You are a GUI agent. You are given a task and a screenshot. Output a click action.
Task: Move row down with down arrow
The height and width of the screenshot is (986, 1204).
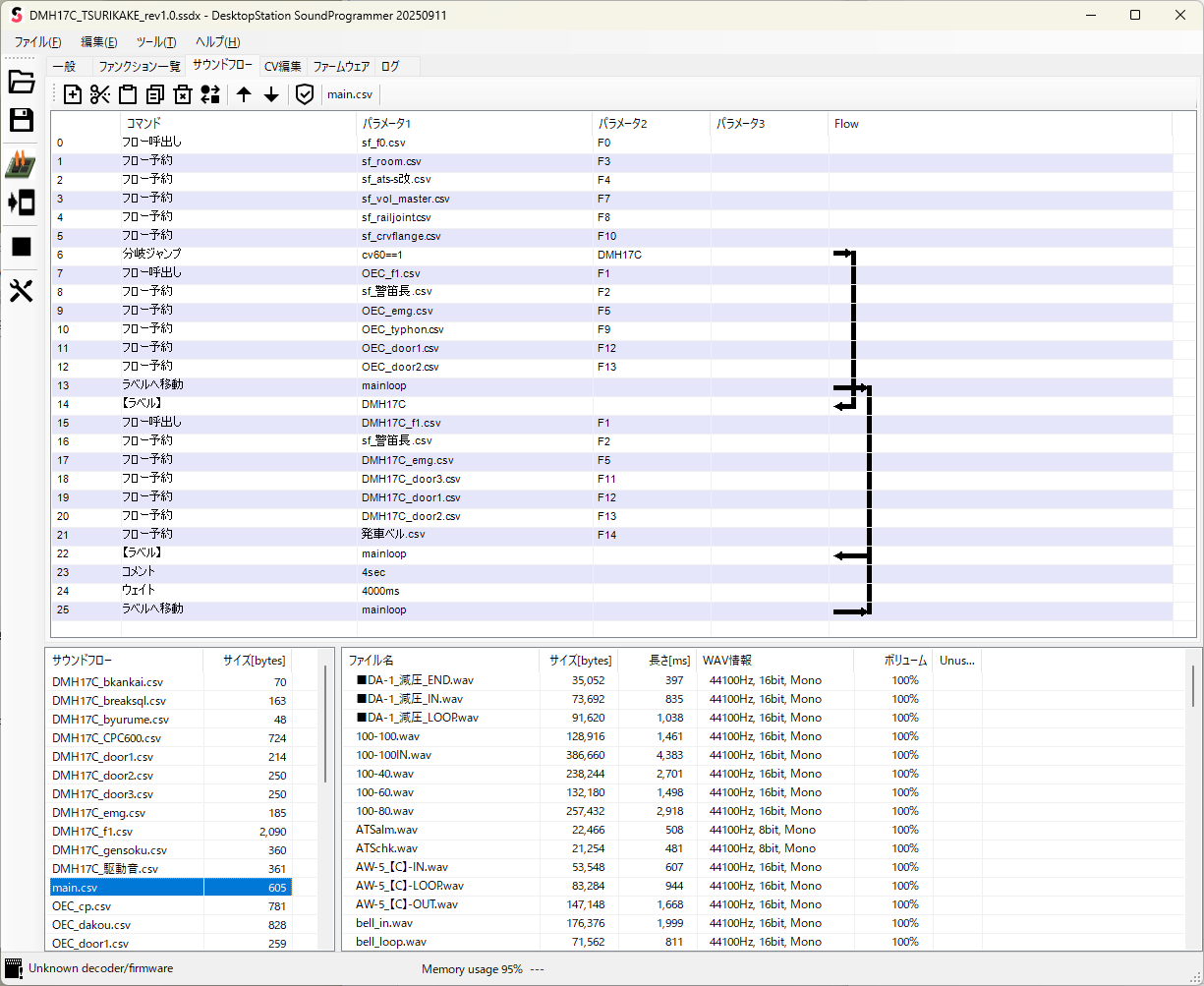pos(271,94)
